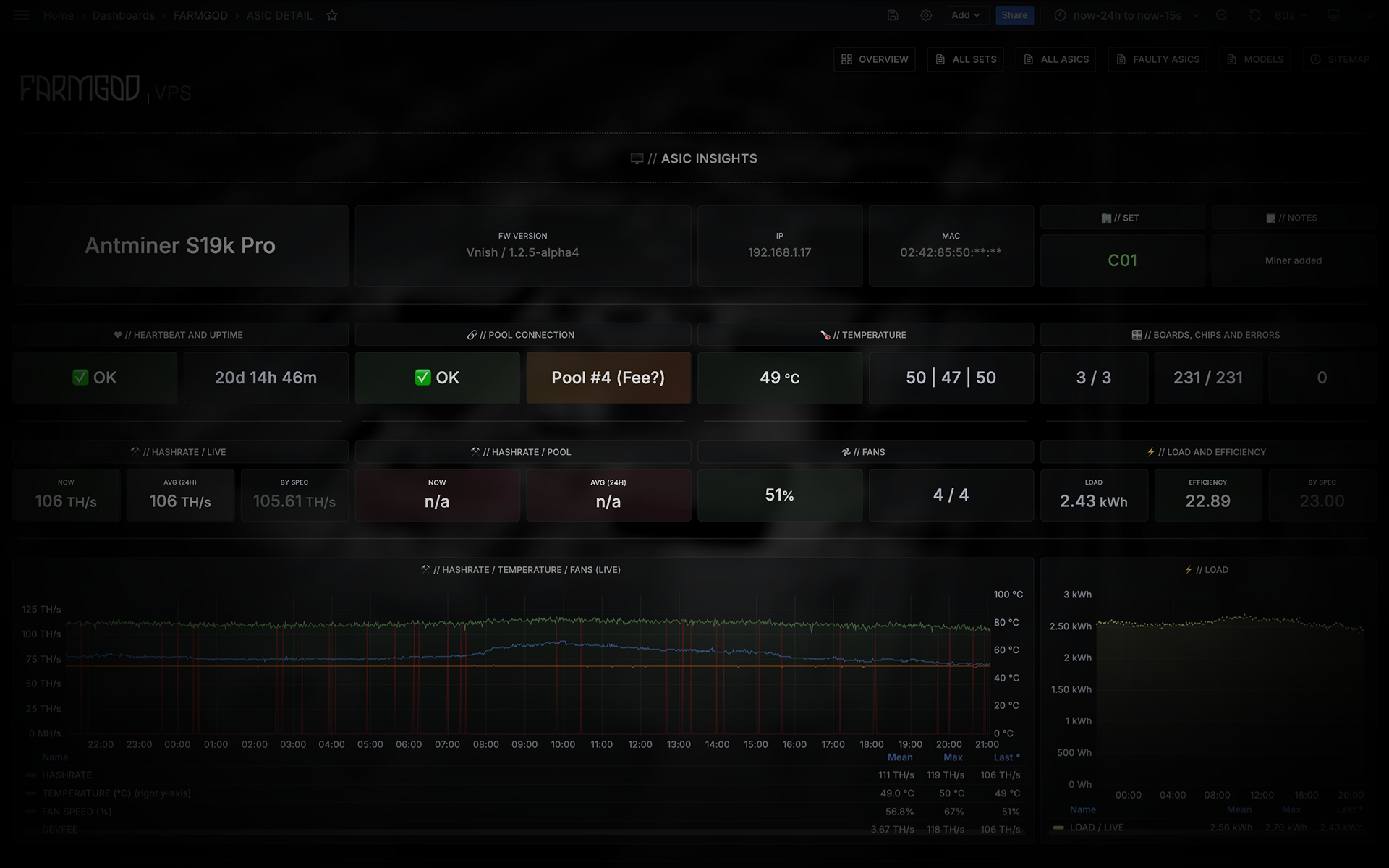This screenshot has height=868, width=1389.
Task: Click the FARMGOD breadcrumb link
Action: coord(200,15)
